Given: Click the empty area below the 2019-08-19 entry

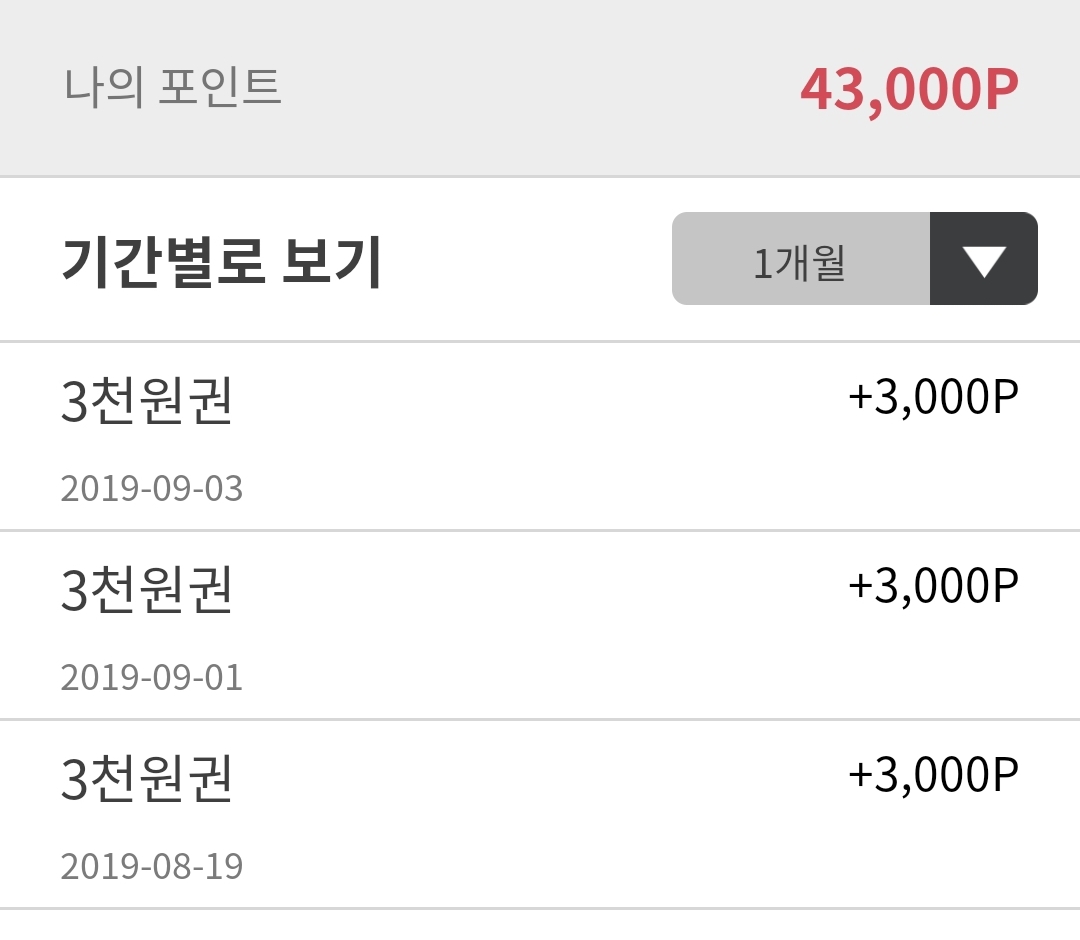Looking at the screenshot, I should pos(540,926).
